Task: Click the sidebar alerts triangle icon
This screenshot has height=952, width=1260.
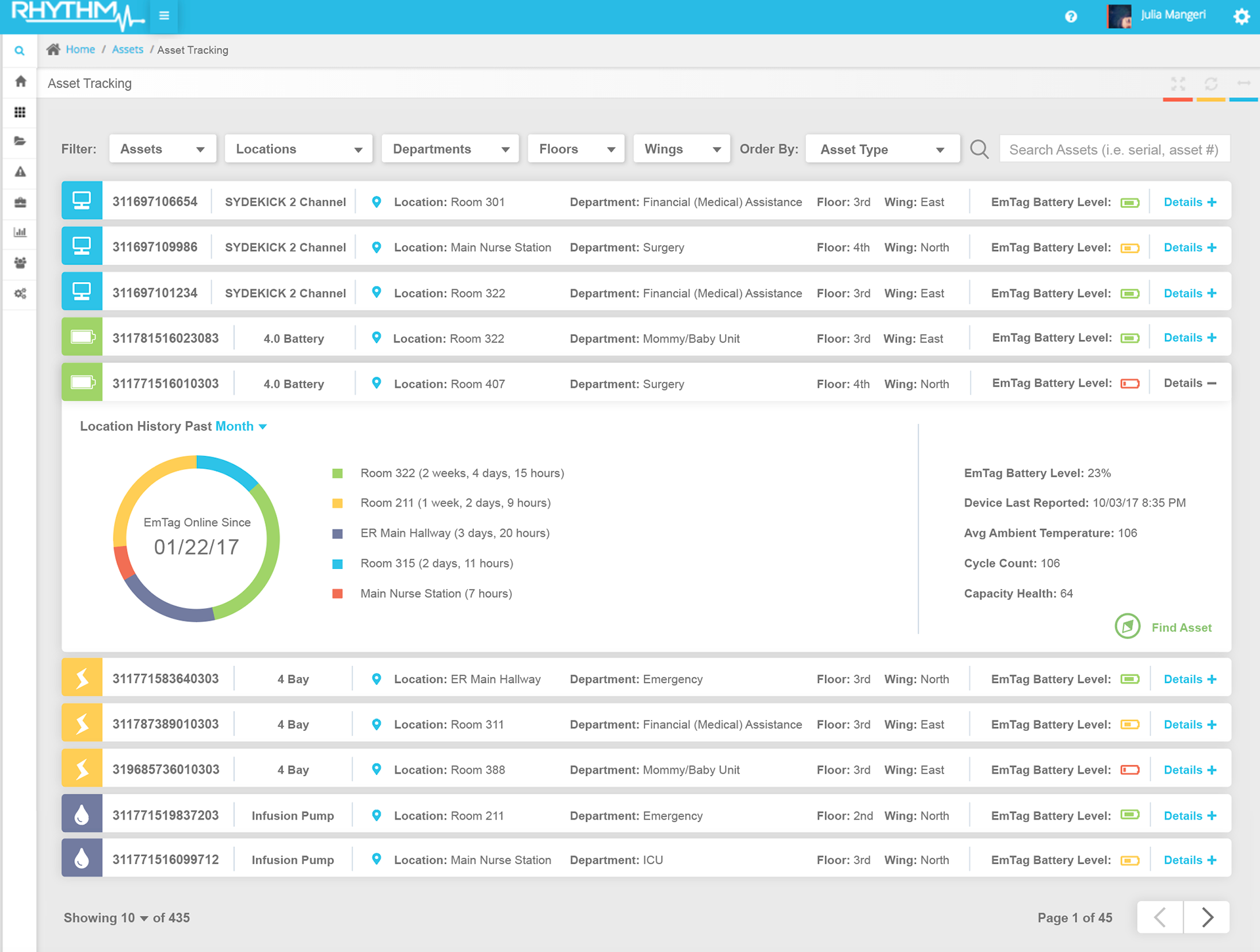Action: (20, 172)
